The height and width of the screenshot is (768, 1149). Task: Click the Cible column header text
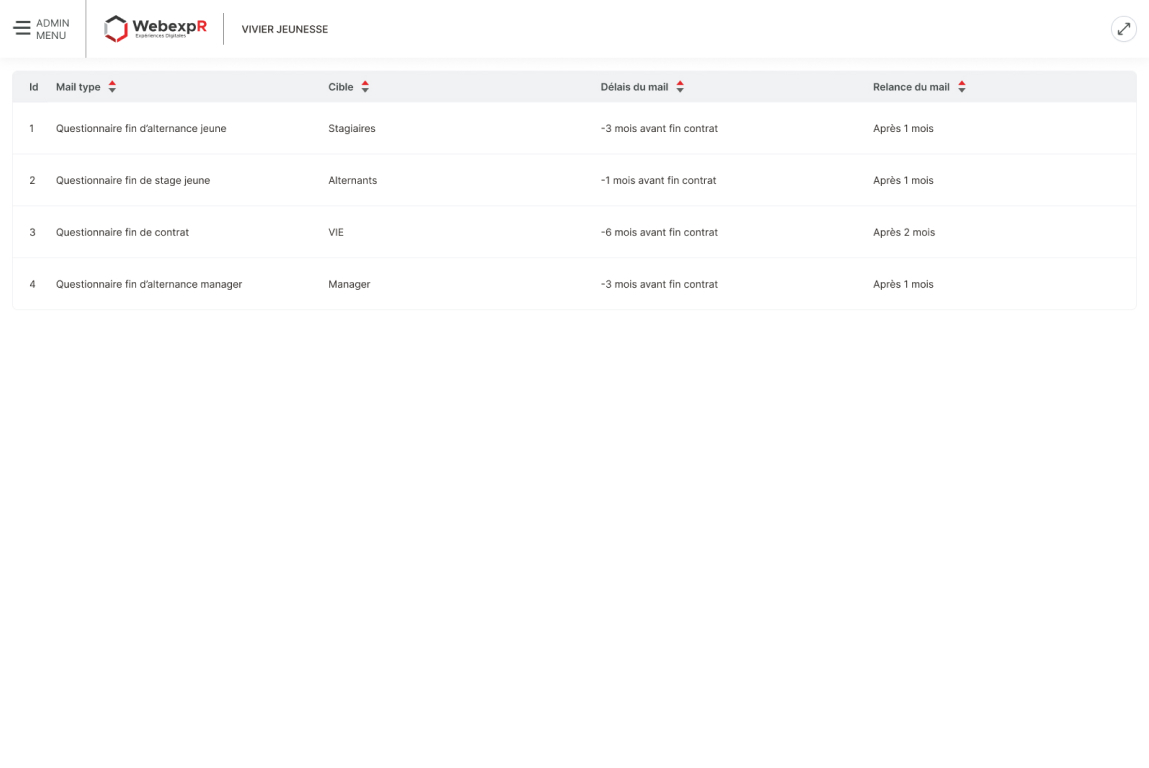coord(341,86)
